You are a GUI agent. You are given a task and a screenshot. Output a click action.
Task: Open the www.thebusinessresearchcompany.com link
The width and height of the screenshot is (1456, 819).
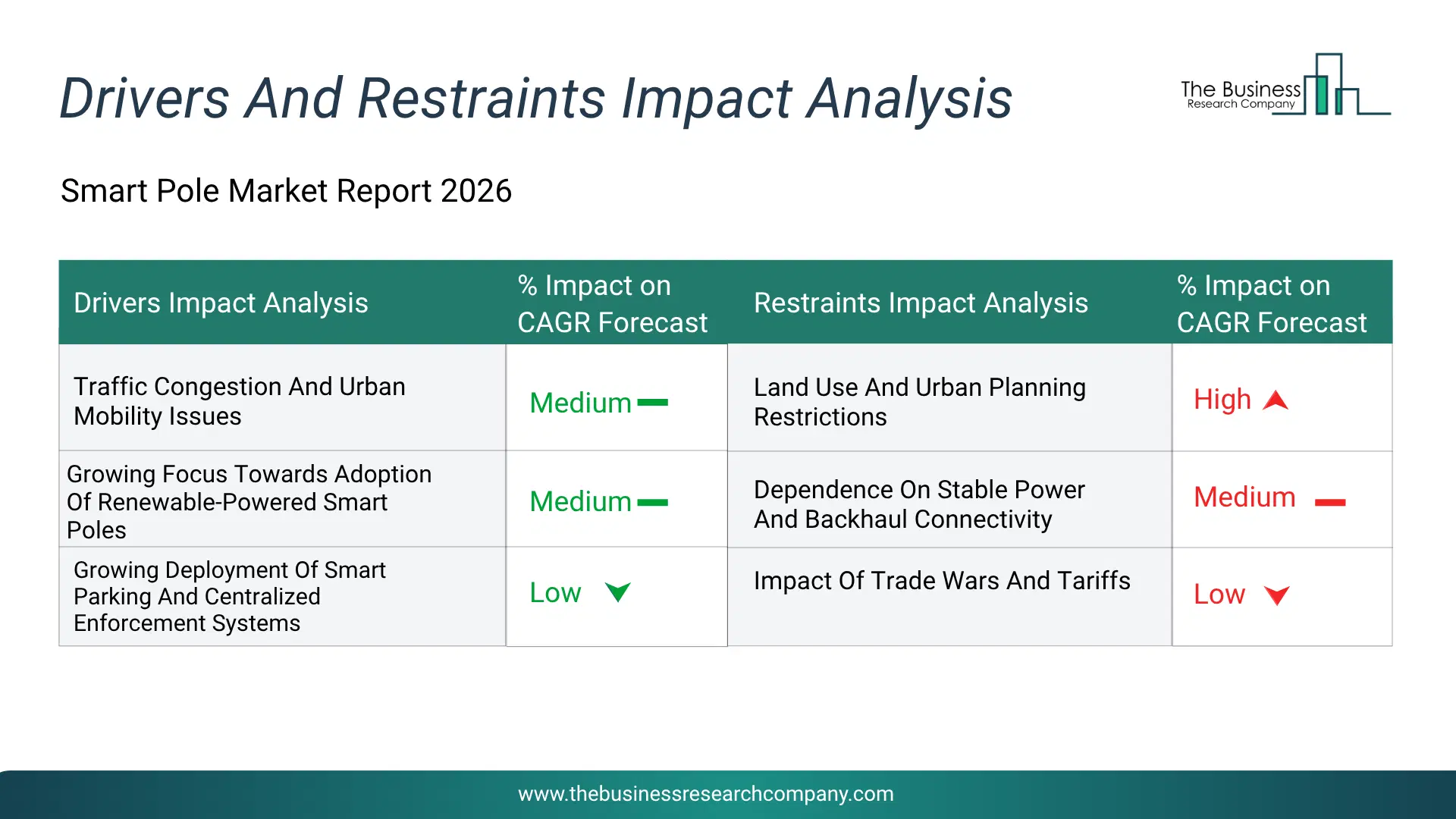(706, 794)
